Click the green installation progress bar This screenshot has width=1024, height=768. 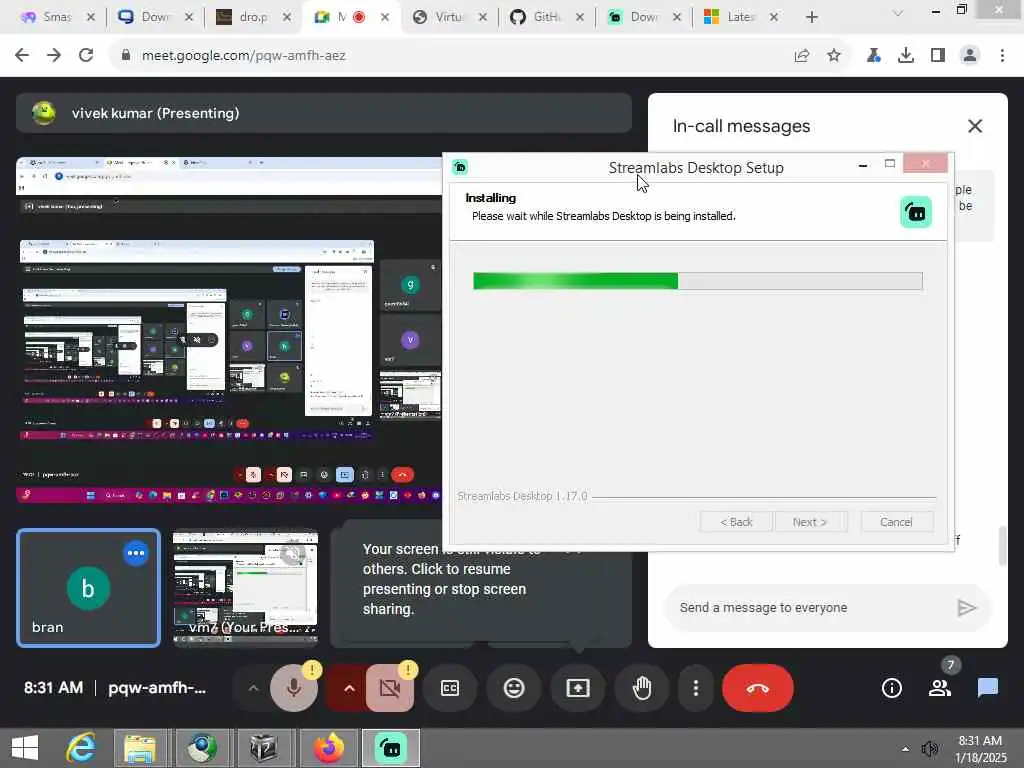click(x=697, y=281)
